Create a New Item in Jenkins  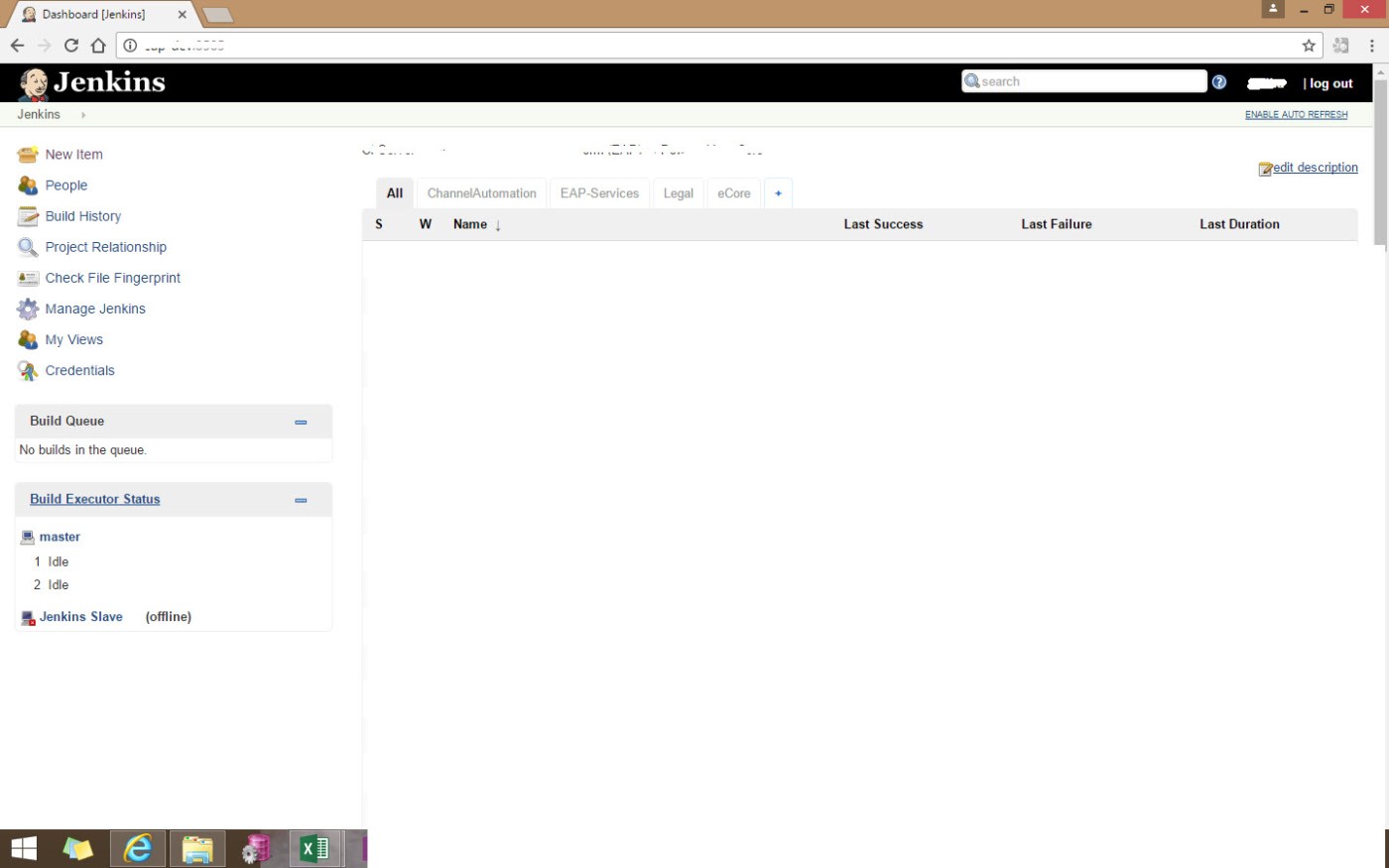(x=73, y=154)
